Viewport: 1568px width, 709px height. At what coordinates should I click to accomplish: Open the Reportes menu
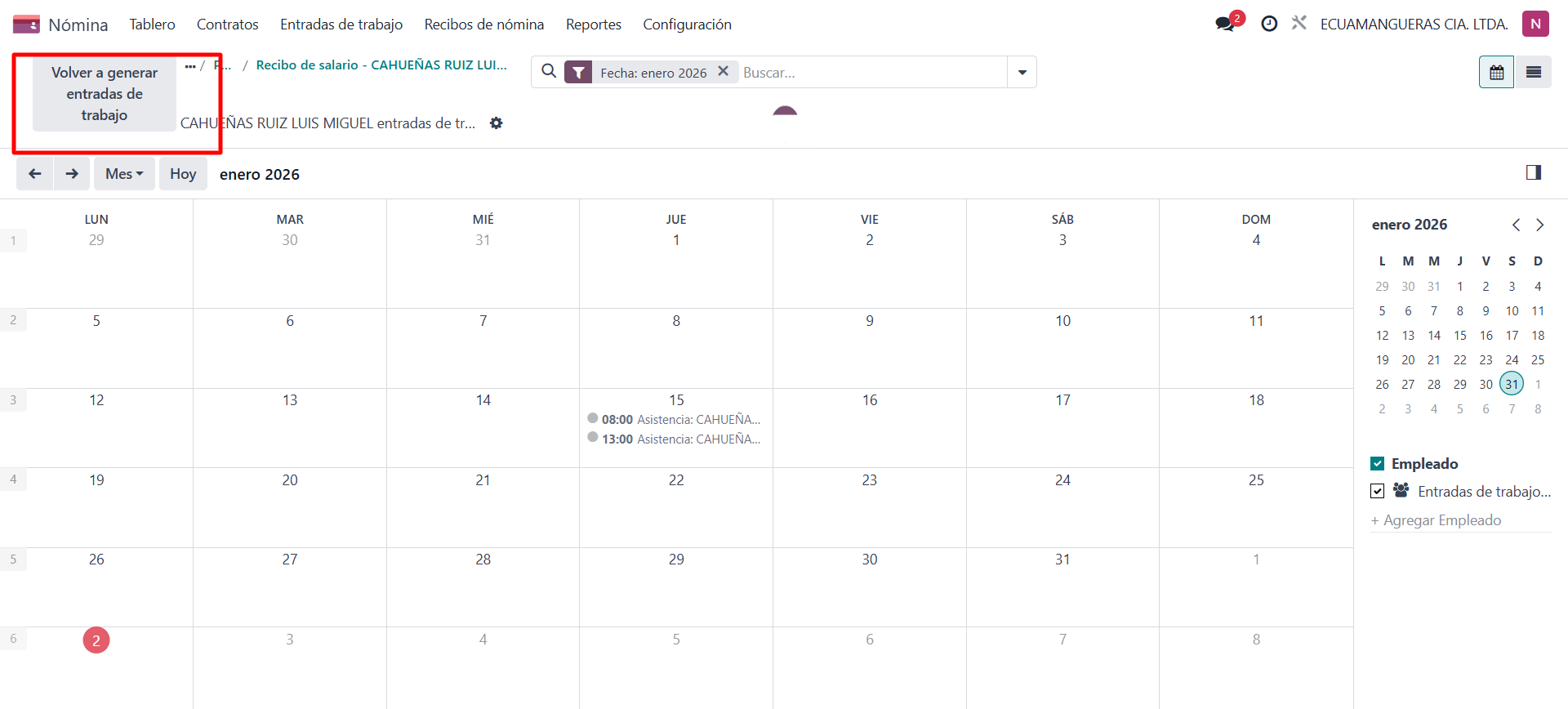click(593, 25)
